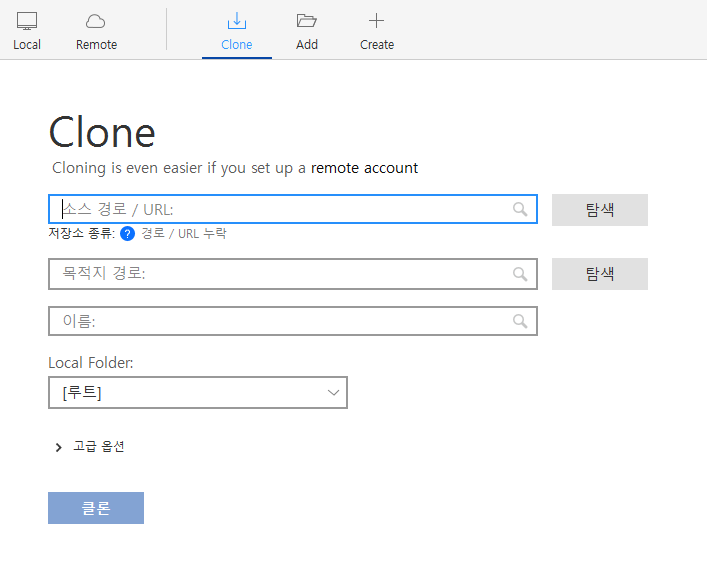Click the Add folder icon
This screenshot has height=574, width=707.
click(x=307, y=21)
